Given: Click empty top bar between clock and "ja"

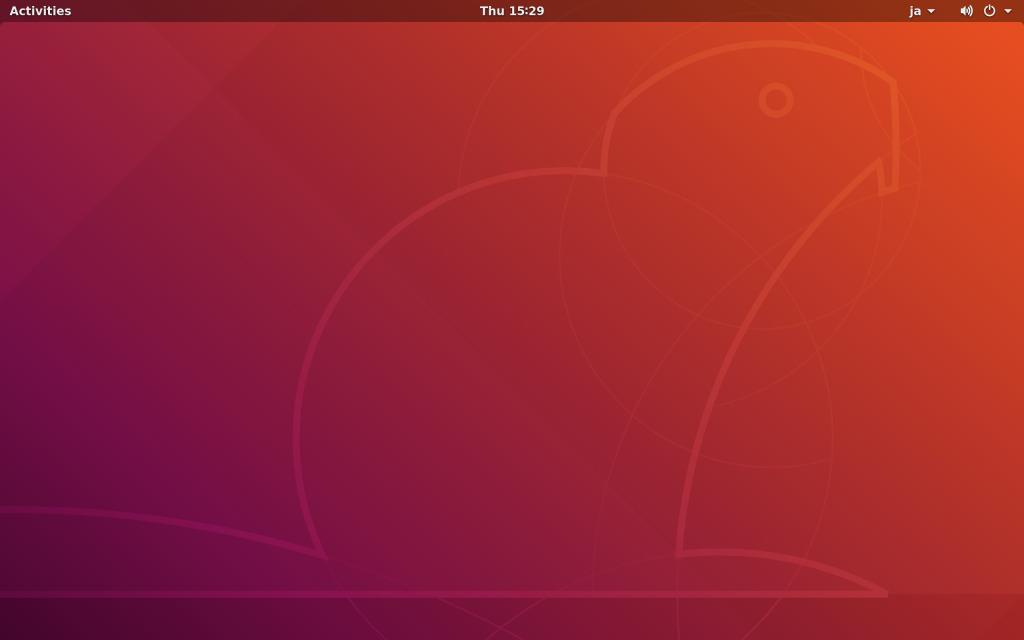Looking at the screenshot, I should click(x=720, y=11).
